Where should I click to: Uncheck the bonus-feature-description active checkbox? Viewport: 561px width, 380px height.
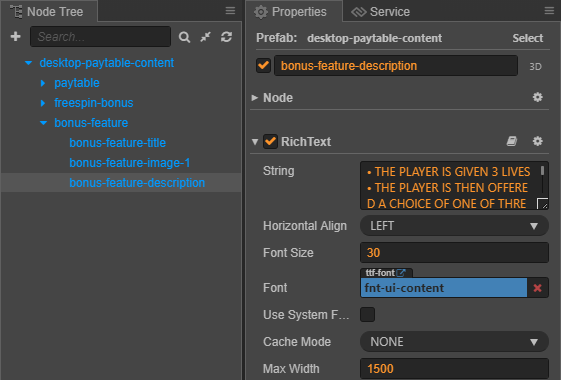pyautogui.click(x=263, y=65)
